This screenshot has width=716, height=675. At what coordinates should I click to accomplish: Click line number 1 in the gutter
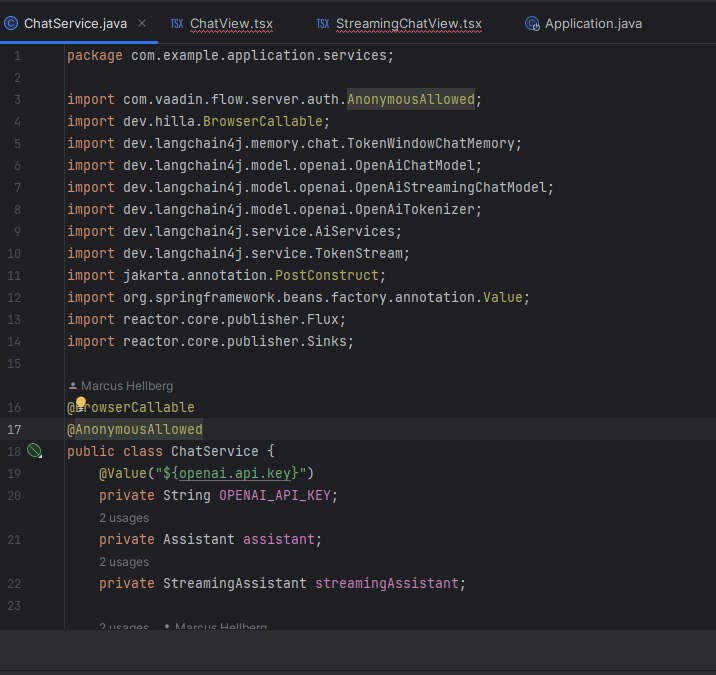coord(16,55)
